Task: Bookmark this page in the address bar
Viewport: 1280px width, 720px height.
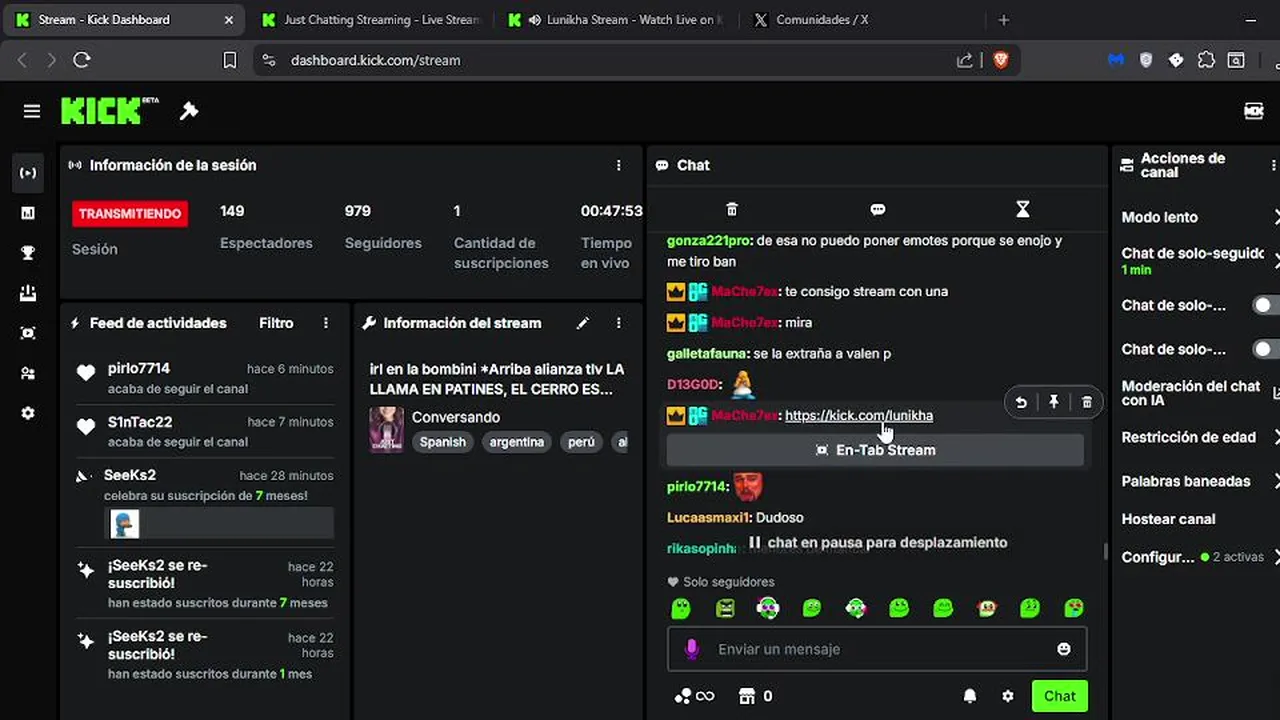Action: click(x=229, y=60)
